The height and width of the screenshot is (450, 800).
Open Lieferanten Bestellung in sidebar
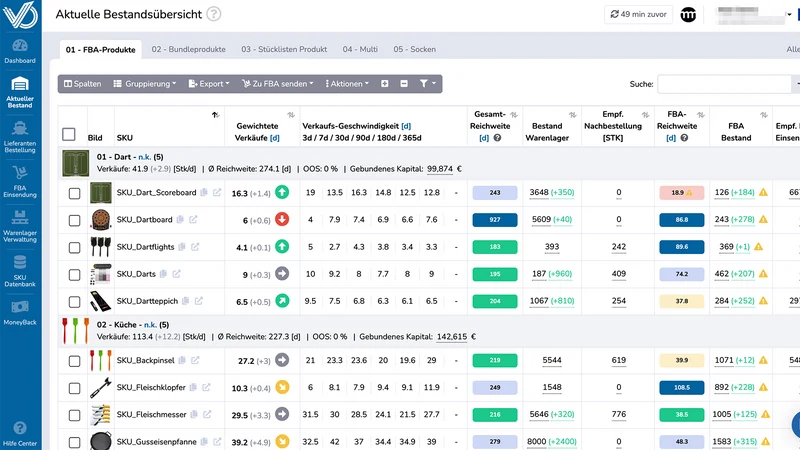point(20,137)
